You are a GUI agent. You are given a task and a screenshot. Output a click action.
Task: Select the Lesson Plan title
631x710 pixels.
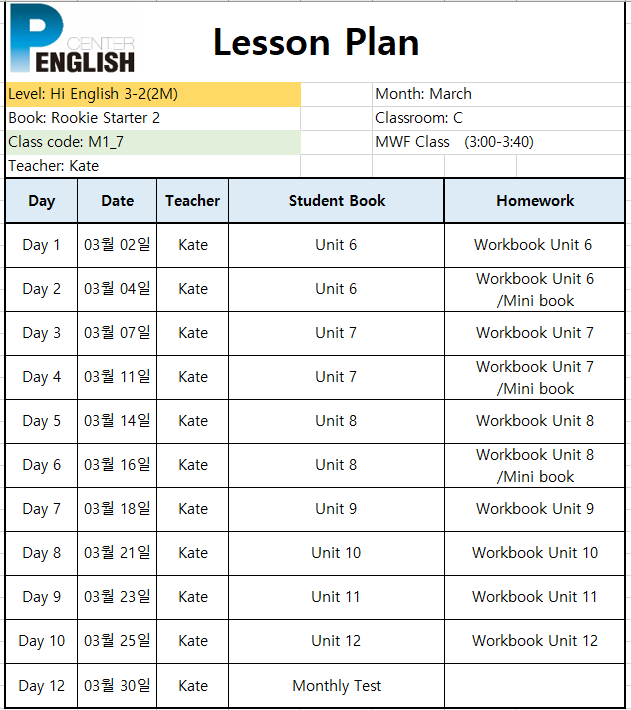(316, 43)
